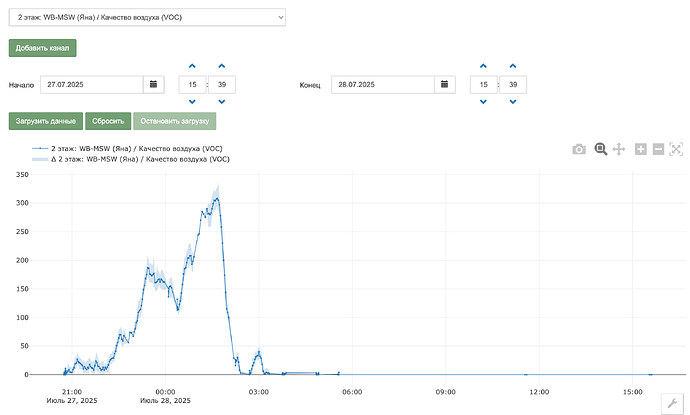Viewport: 690px width, 415px height.
Task: Open the wrench settings icon
Action: pos(672,403)
